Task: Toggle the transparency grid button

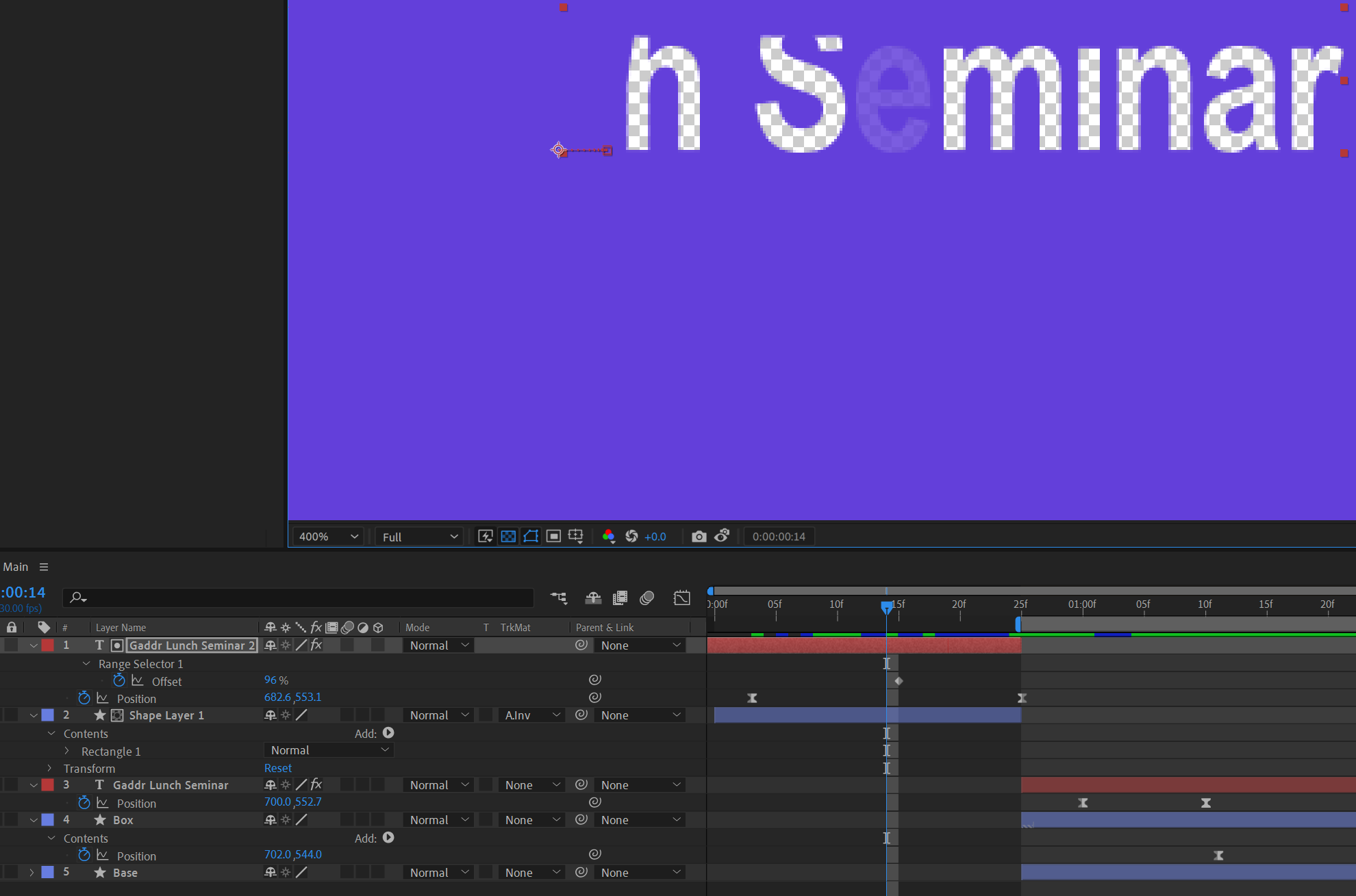Action: pos(508,537)
